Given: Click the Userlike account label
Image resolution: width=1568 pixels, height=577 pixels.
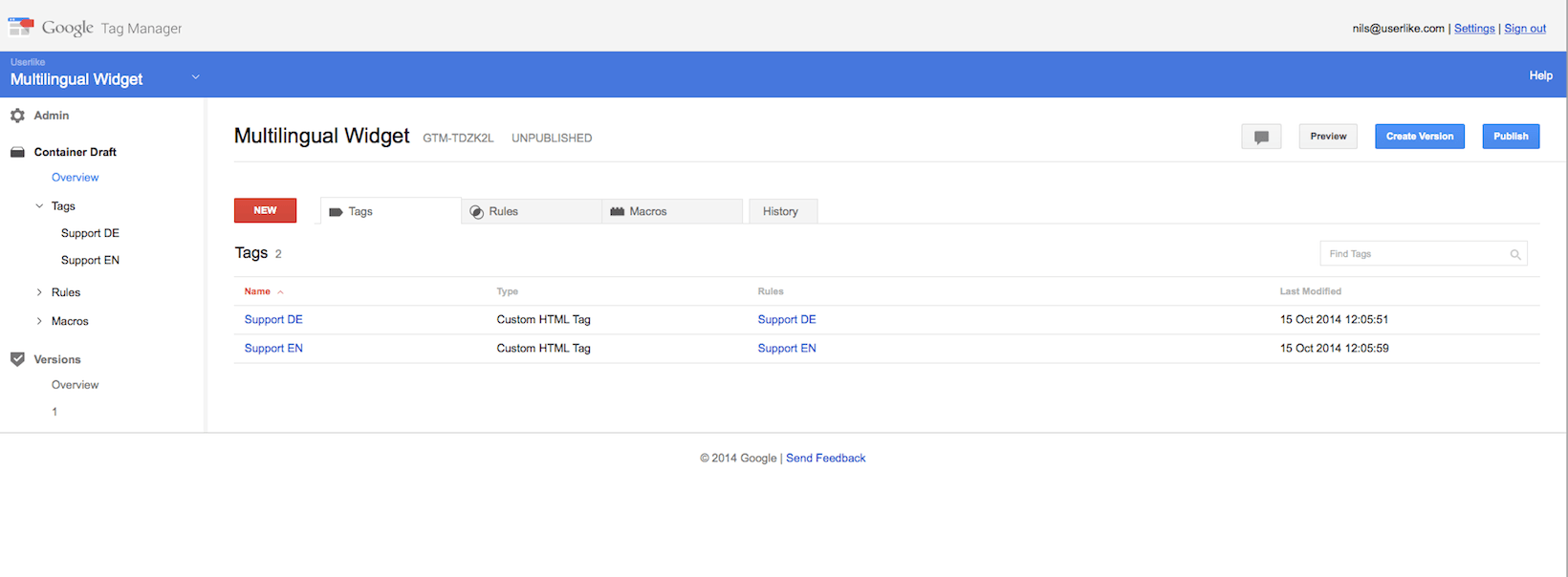Looking at the screenshot, I should [x=28, y=62].
